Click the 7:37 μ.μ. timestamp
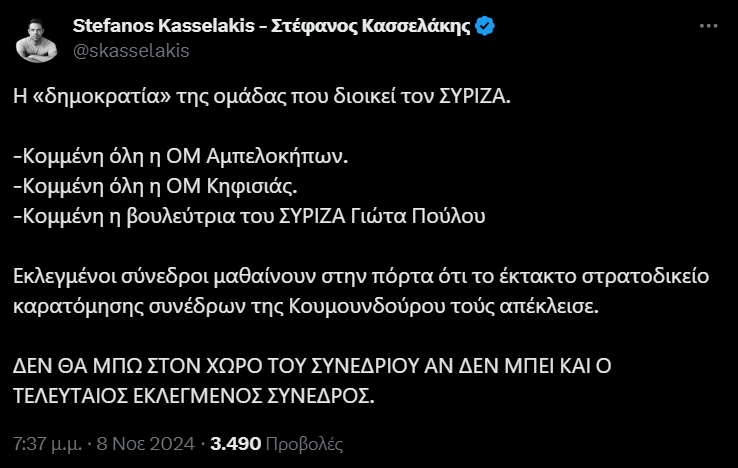 45,441
